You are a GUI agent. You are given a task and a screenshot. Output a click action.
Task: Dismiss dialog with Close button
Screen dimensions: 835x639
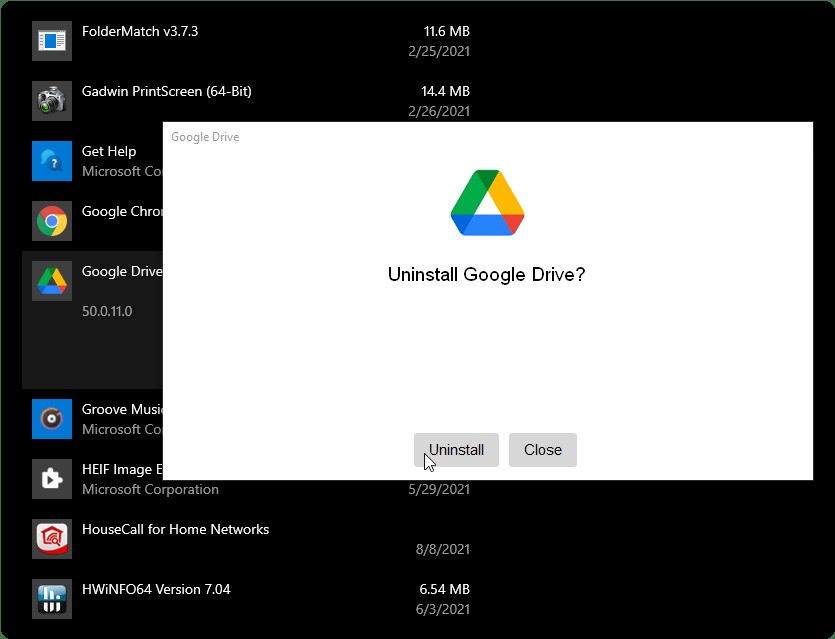click(543, 450)
